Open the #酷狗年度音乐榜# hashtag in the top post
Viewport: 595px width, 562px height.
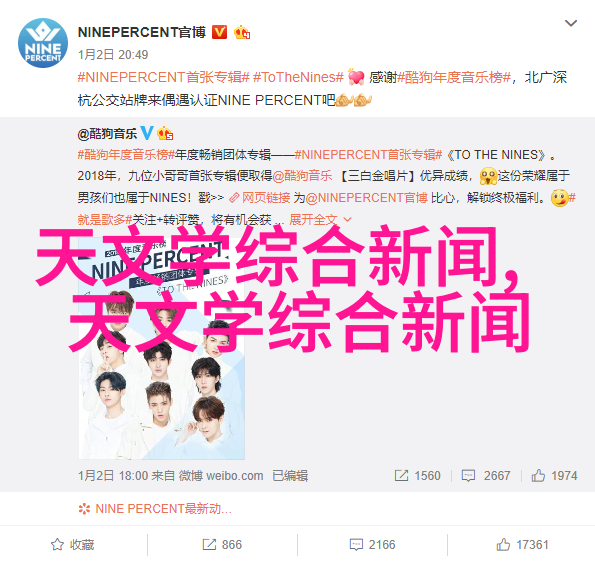click(x=454, y=77)
